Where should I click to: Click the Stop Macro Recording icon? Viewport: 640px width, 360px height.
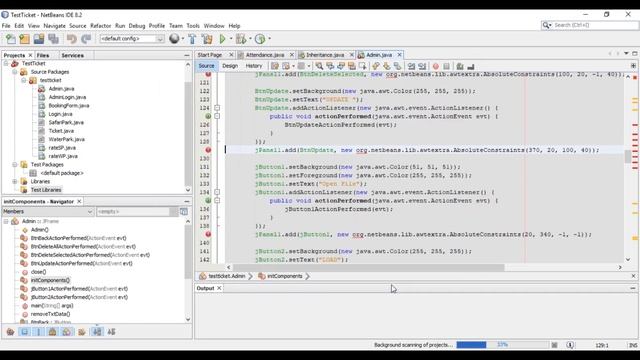pyautogui.click(x=447, y=66)
